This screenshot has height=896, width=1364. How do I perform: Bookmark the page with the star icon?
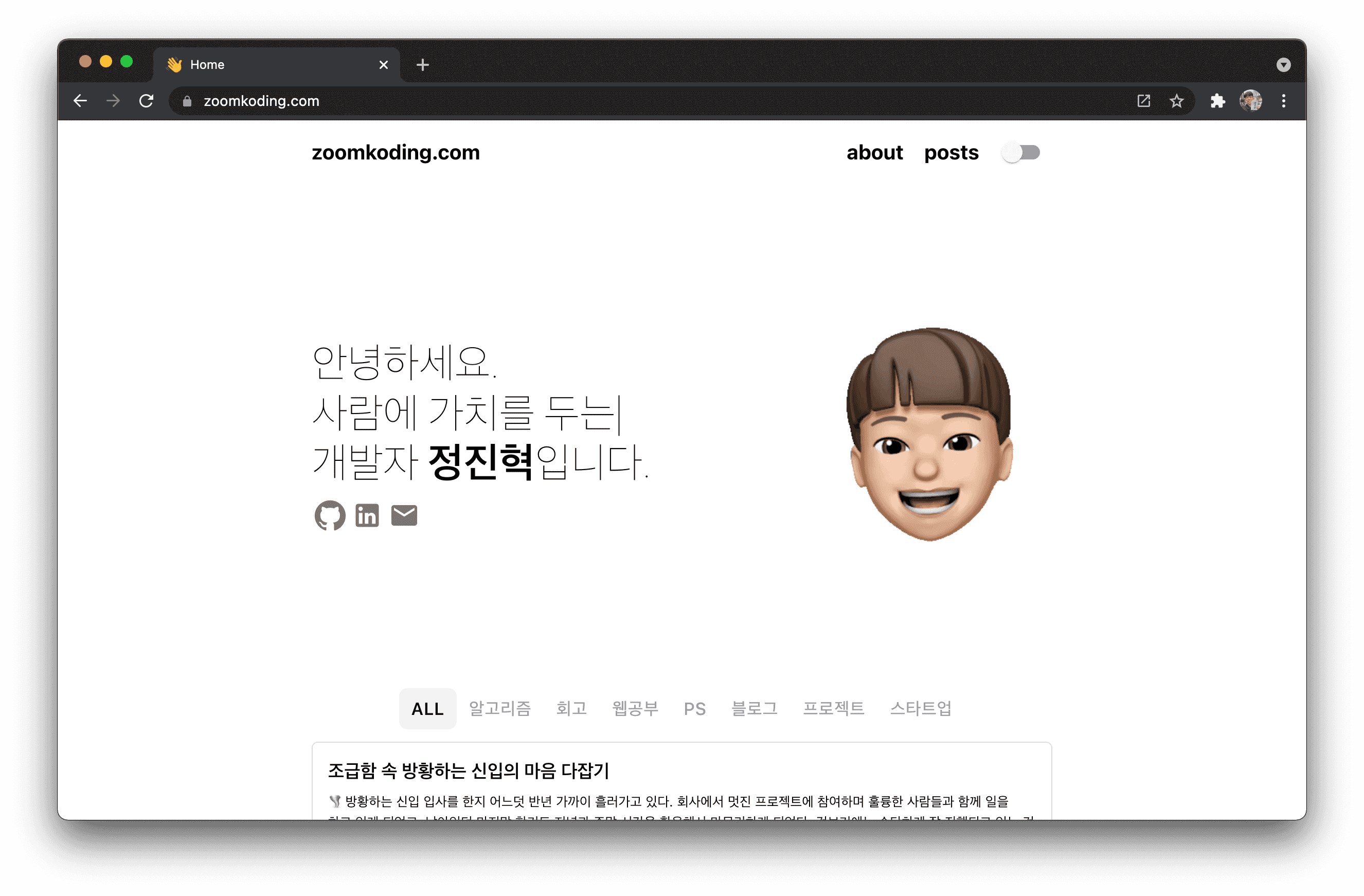click(x=1177, y=101)
